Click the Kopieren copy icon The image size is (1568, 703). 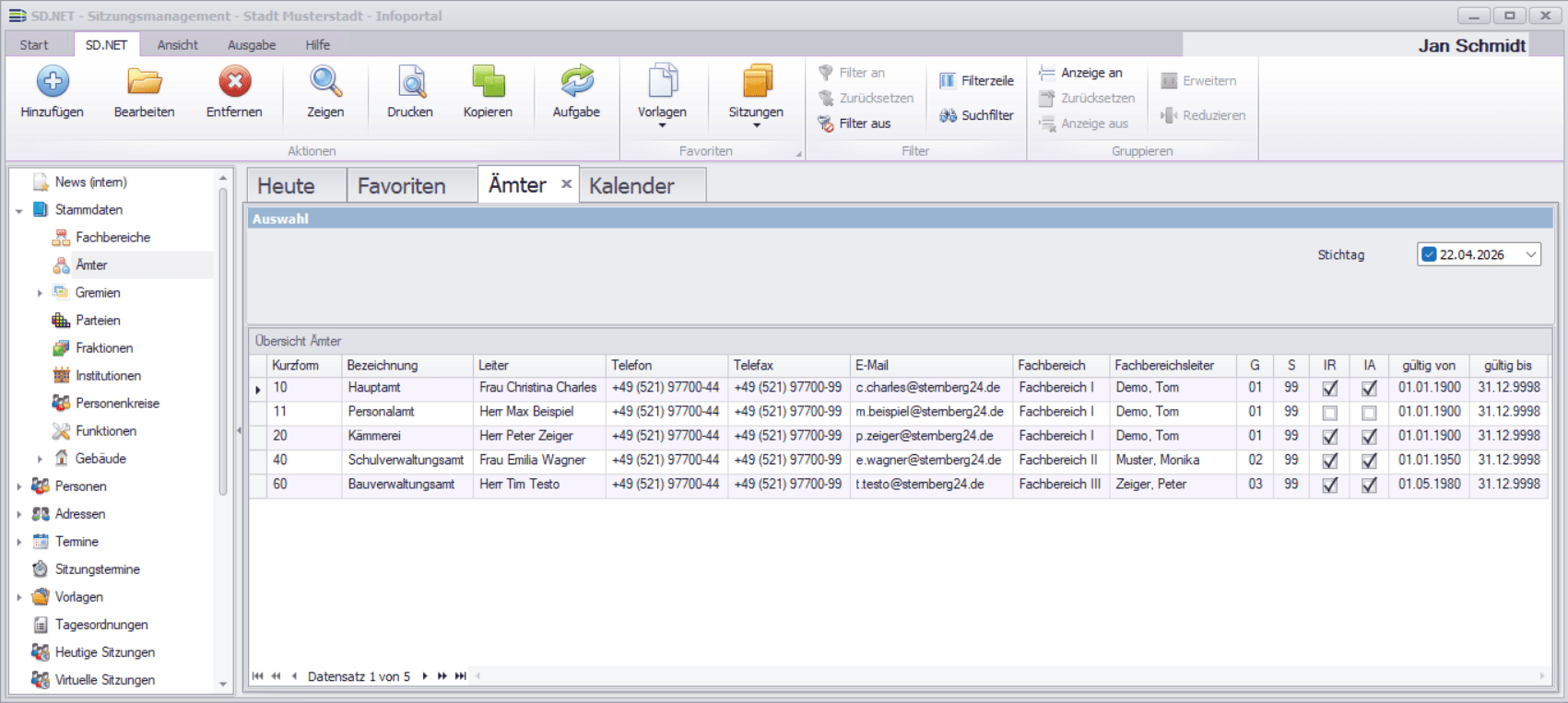(x=488, y=82)
